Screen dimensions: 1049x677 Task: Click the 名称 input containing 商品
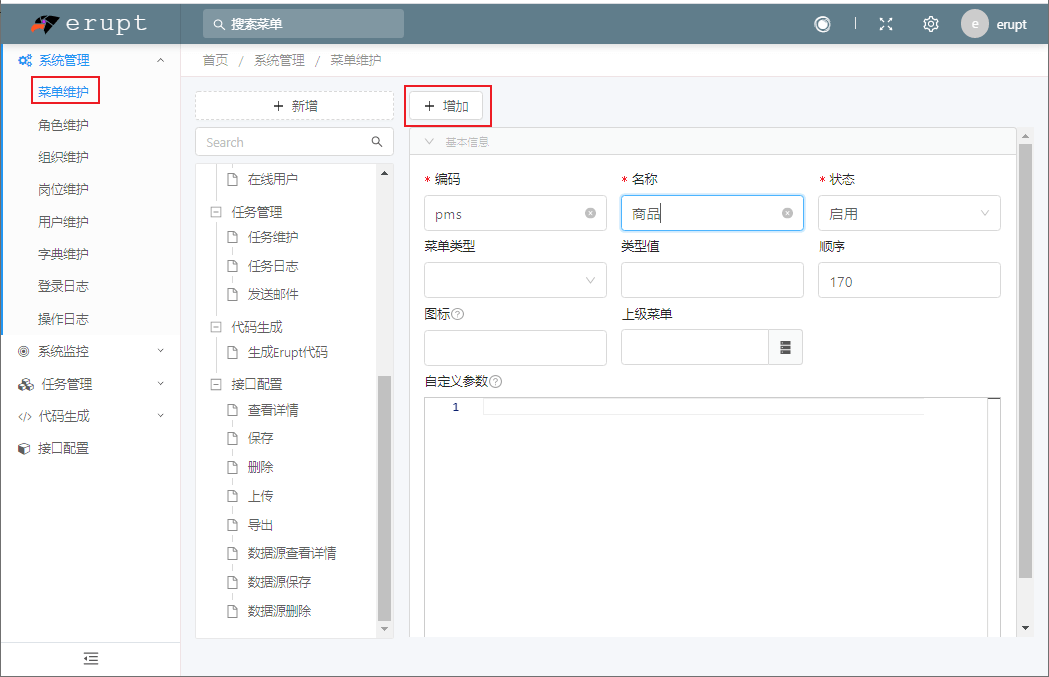pos(712,213)
